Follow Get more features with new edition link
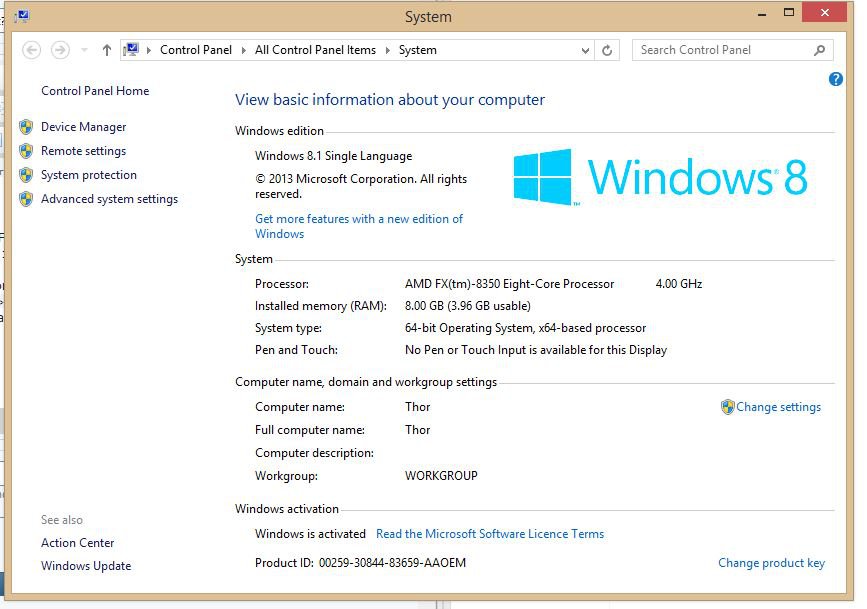 [359, 226]
